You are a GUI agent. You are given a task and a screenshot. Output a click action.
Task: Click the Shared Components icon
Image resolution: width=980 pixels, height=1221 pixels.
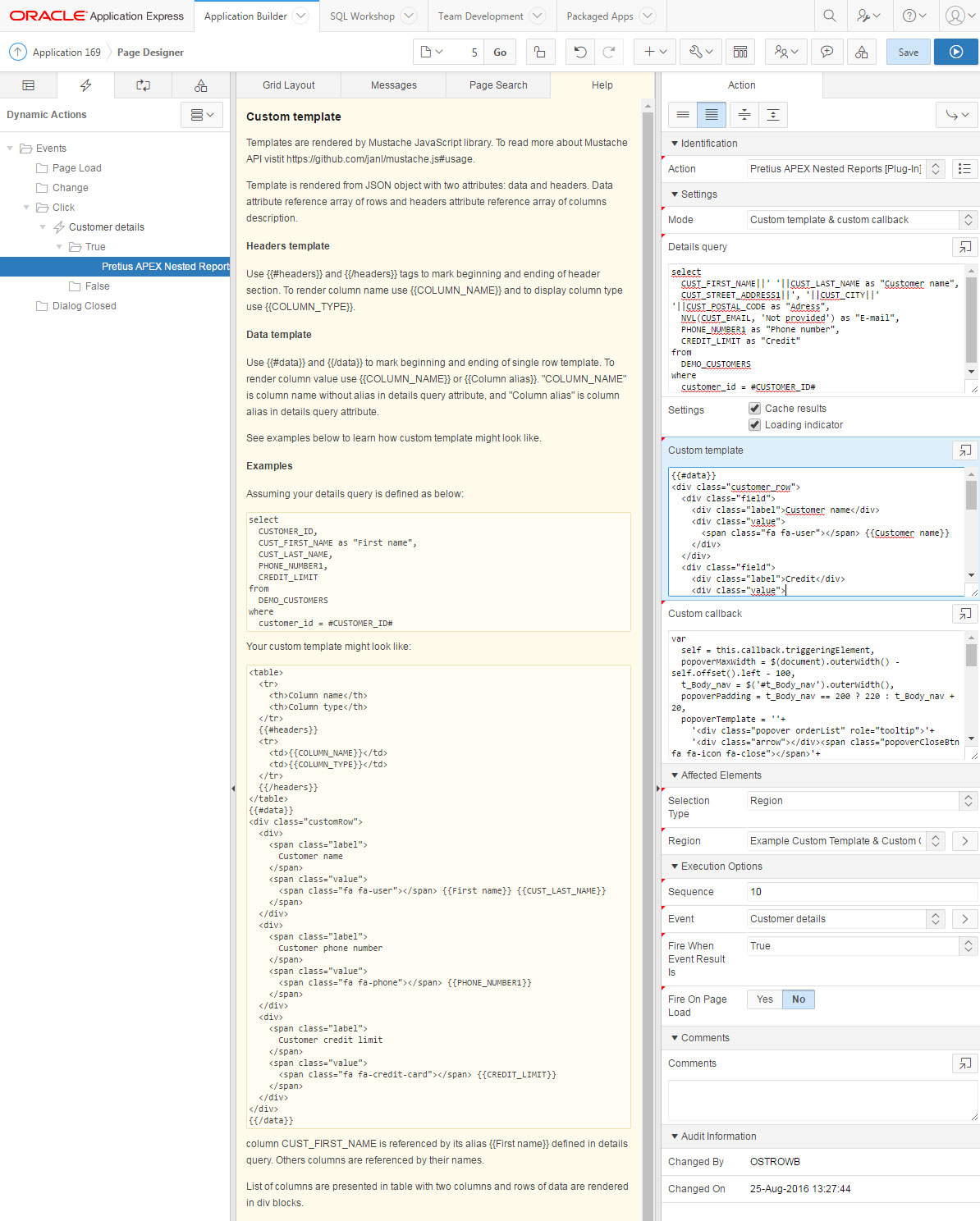click(x=862, y=52)
